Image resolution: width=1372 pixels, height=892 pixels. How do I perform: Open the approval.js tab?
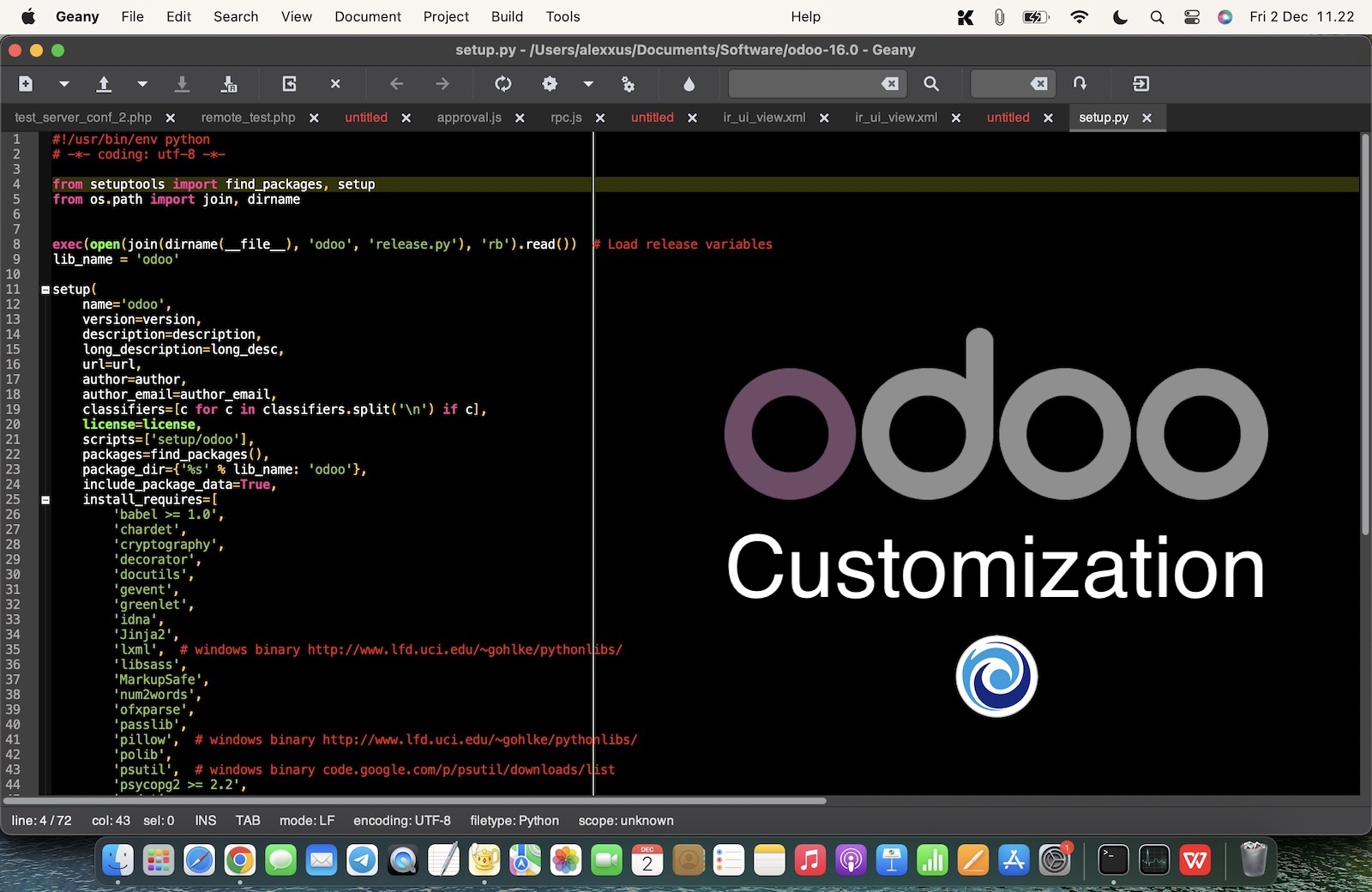(x=469, y=118)
